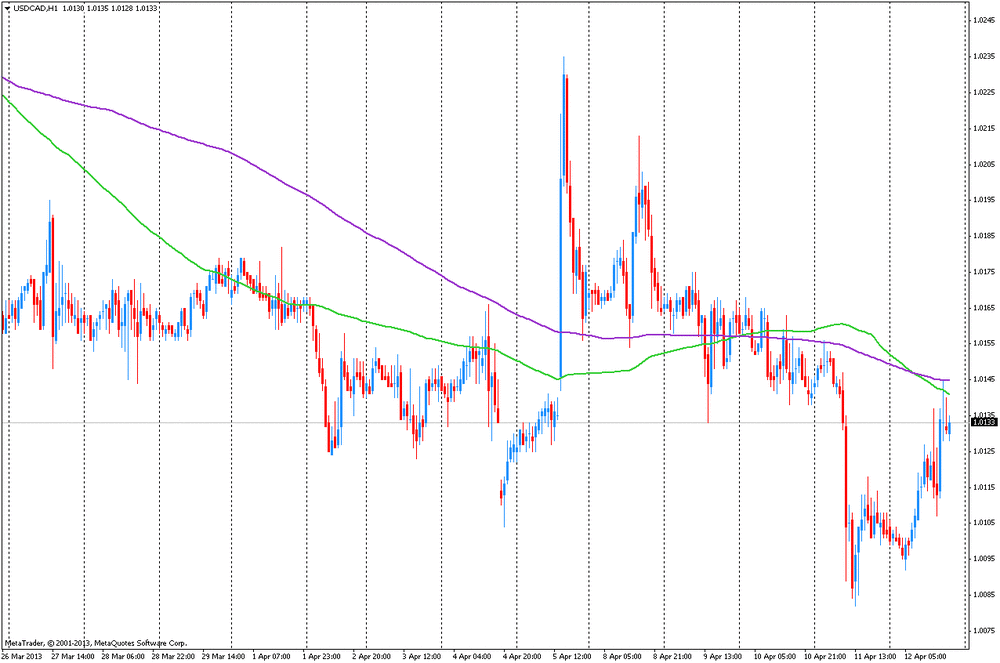The image size is (1000, 663).
Task: Select the 9 Apr 13:00 time label
Action: pos(723,656)
